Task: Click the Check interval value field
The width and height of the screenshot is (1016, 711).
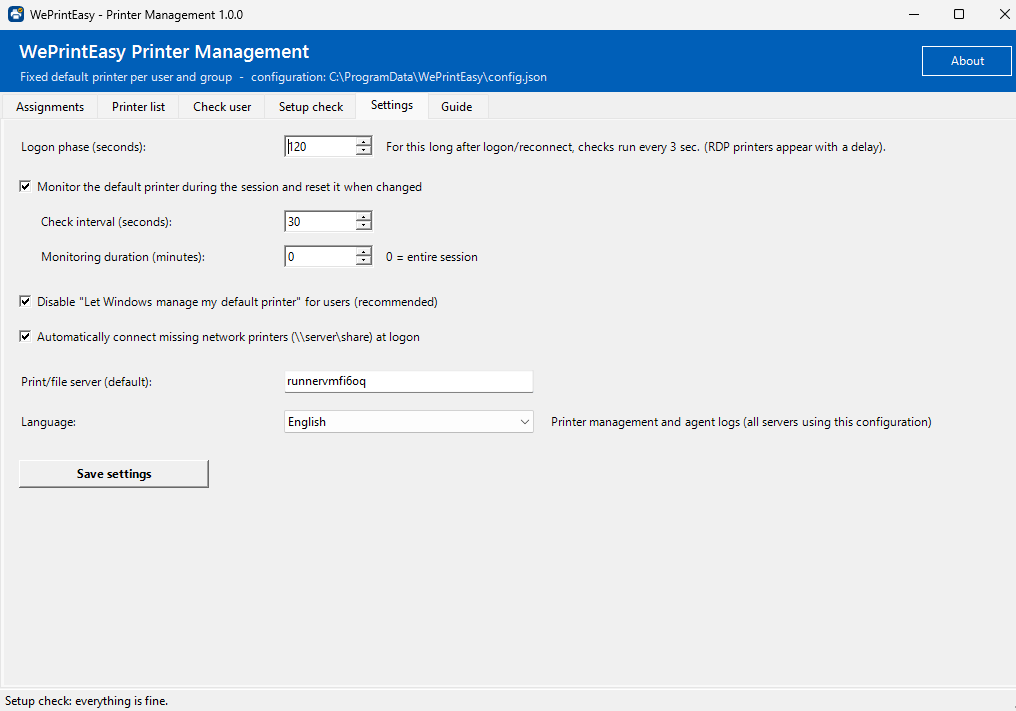Action: coord(321,222)
